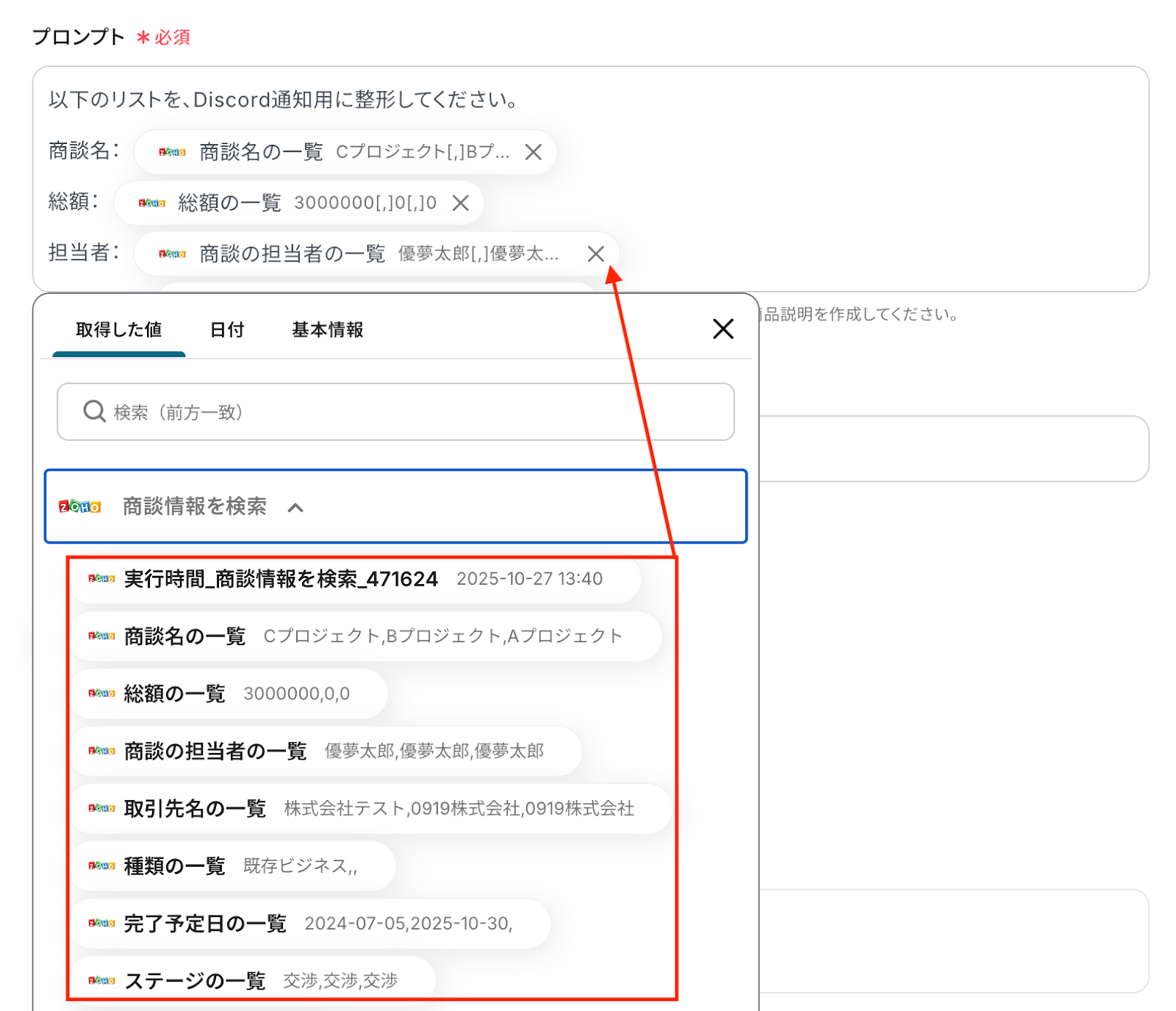Select 取引先名の一覧 in the value list

coord(371,808)
